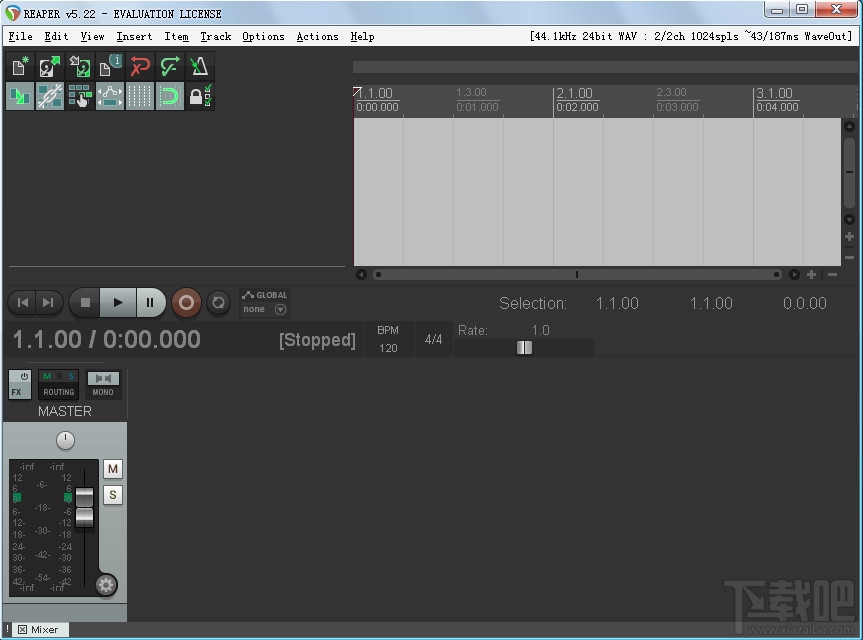
Task: Click vertical scrollbar down arrow
Action: 849,219
